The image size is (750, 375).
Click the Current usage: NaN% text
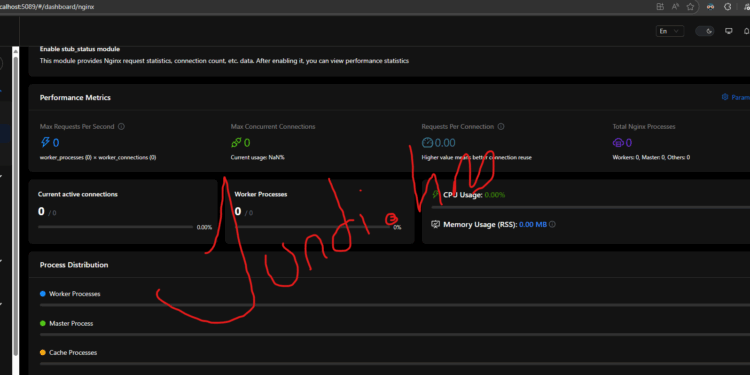[258, 157]
